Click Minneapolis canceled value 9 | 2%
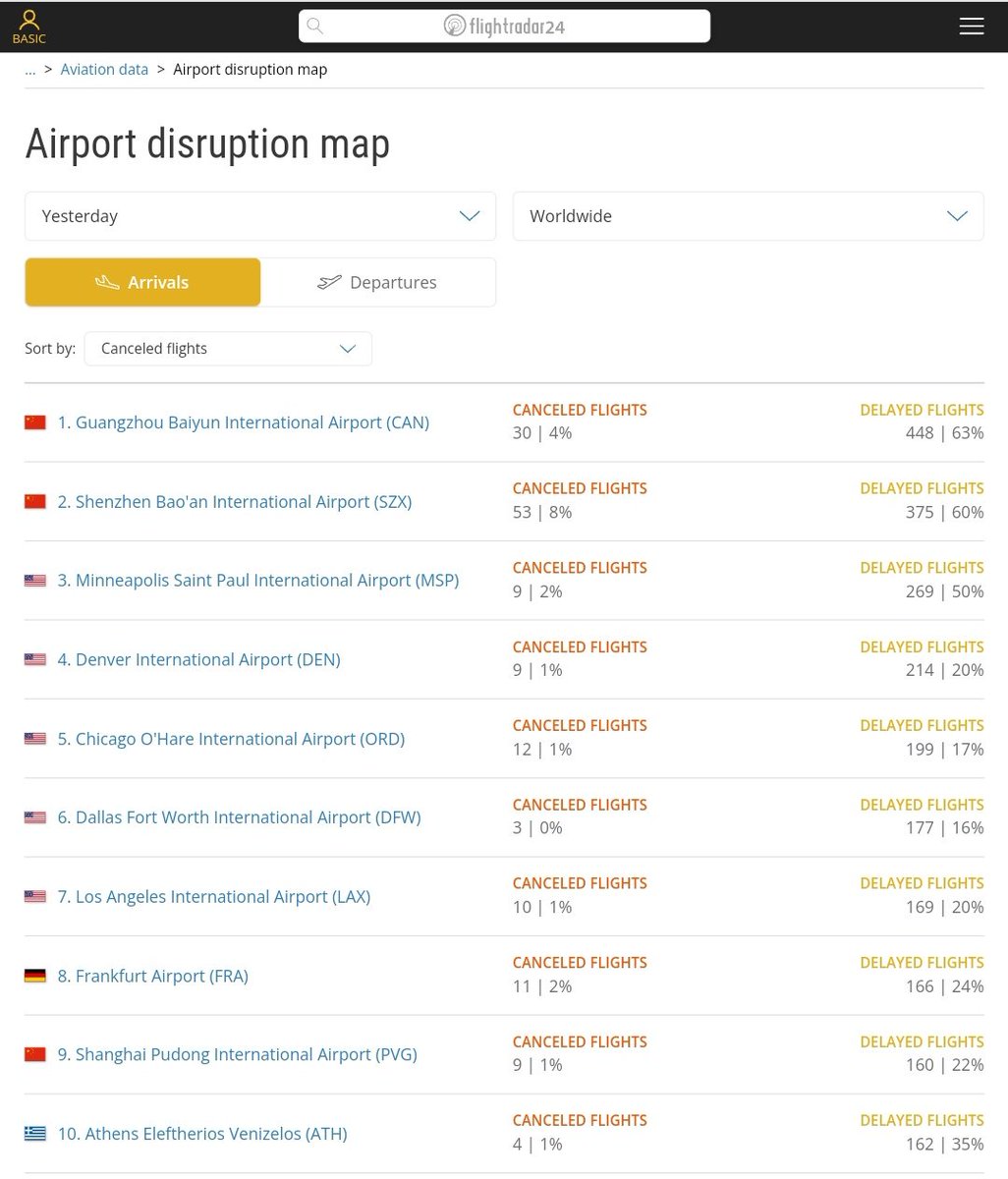Screen dimensions: 1008x1179 click(x=537, y=591)
